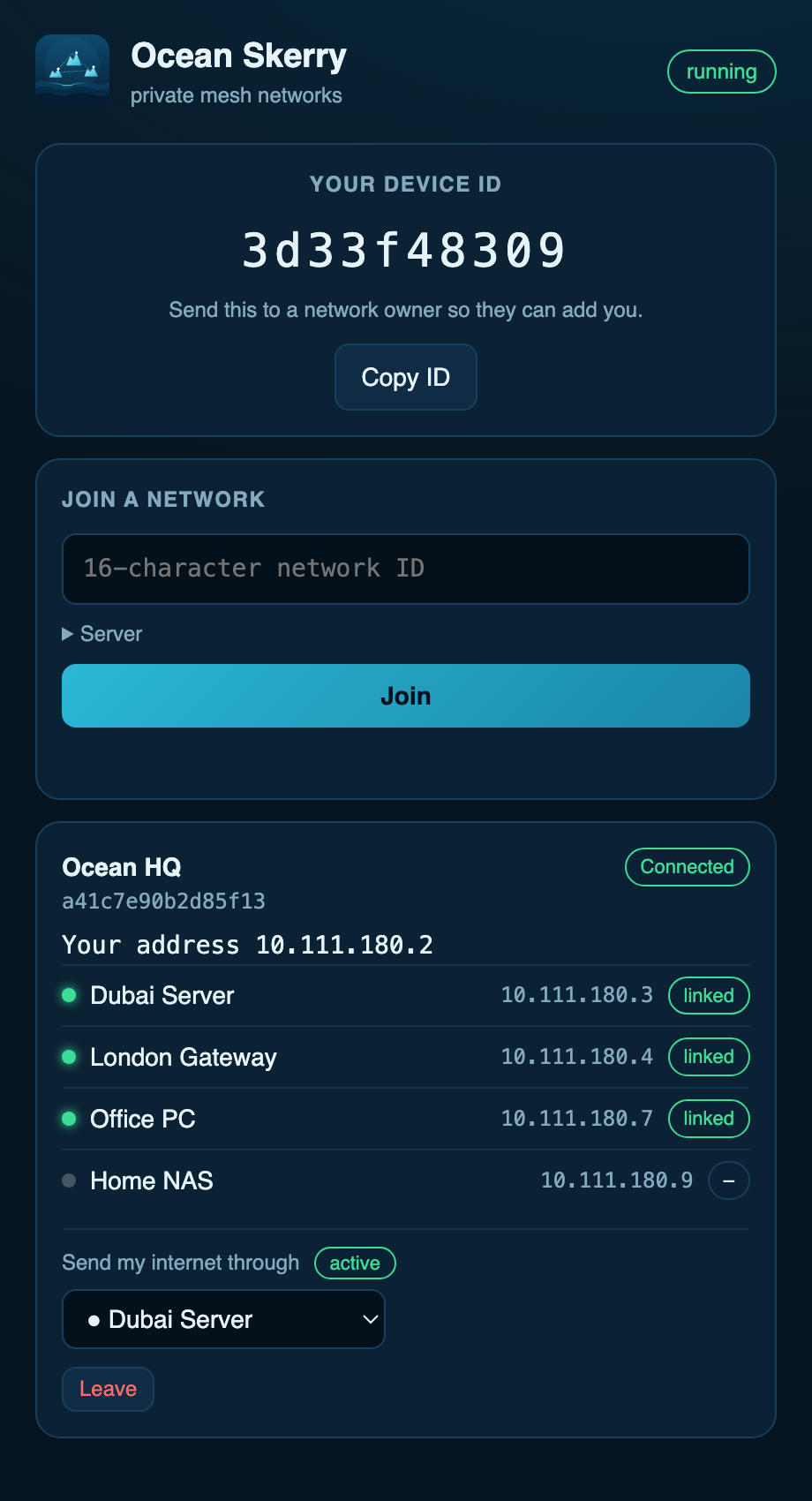
Task: Click the green status dot for London Gateway
Action: click(x=69, y=1057)
